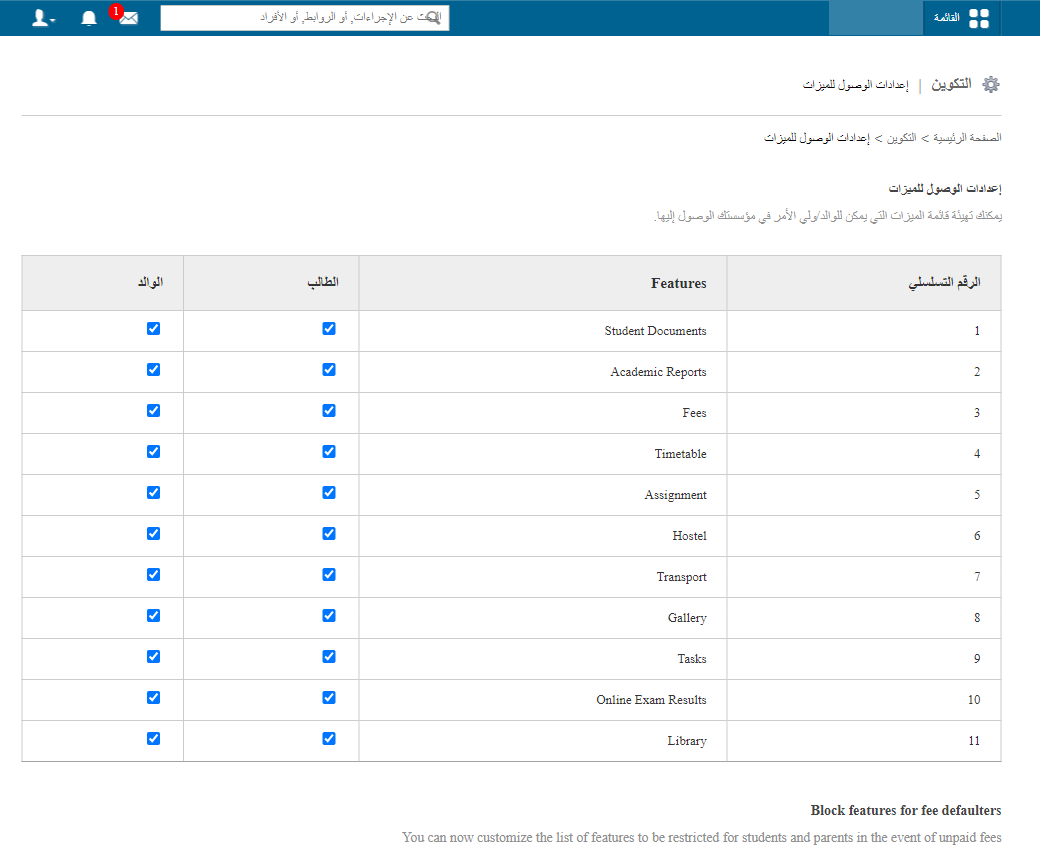Toggle student checkbox for Academic Reports
Viewport: 1040px width, 854px height.
(x=329, y=370)
